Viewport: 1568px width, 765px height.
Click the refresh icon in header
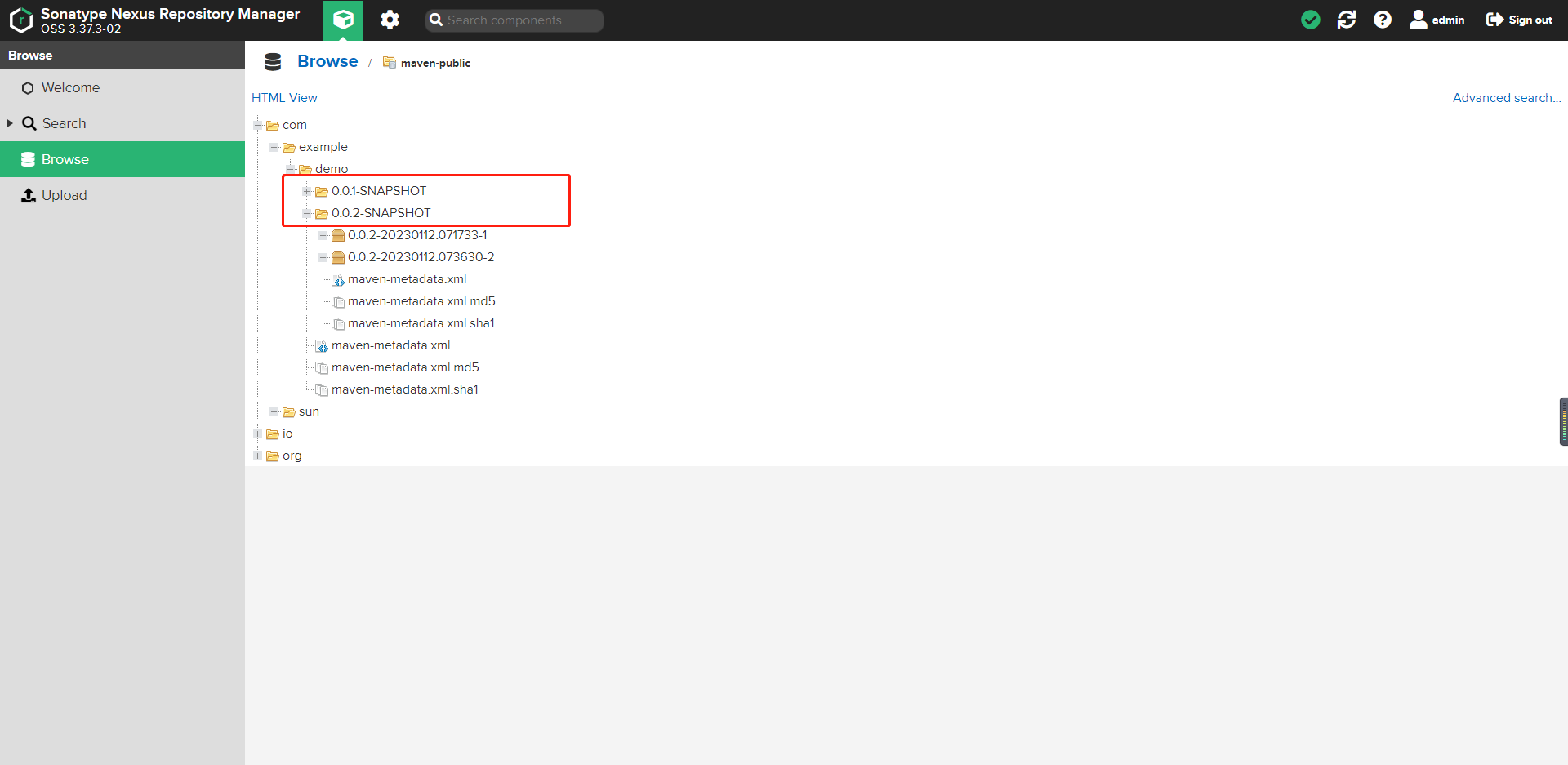[x=1347, y=20]
